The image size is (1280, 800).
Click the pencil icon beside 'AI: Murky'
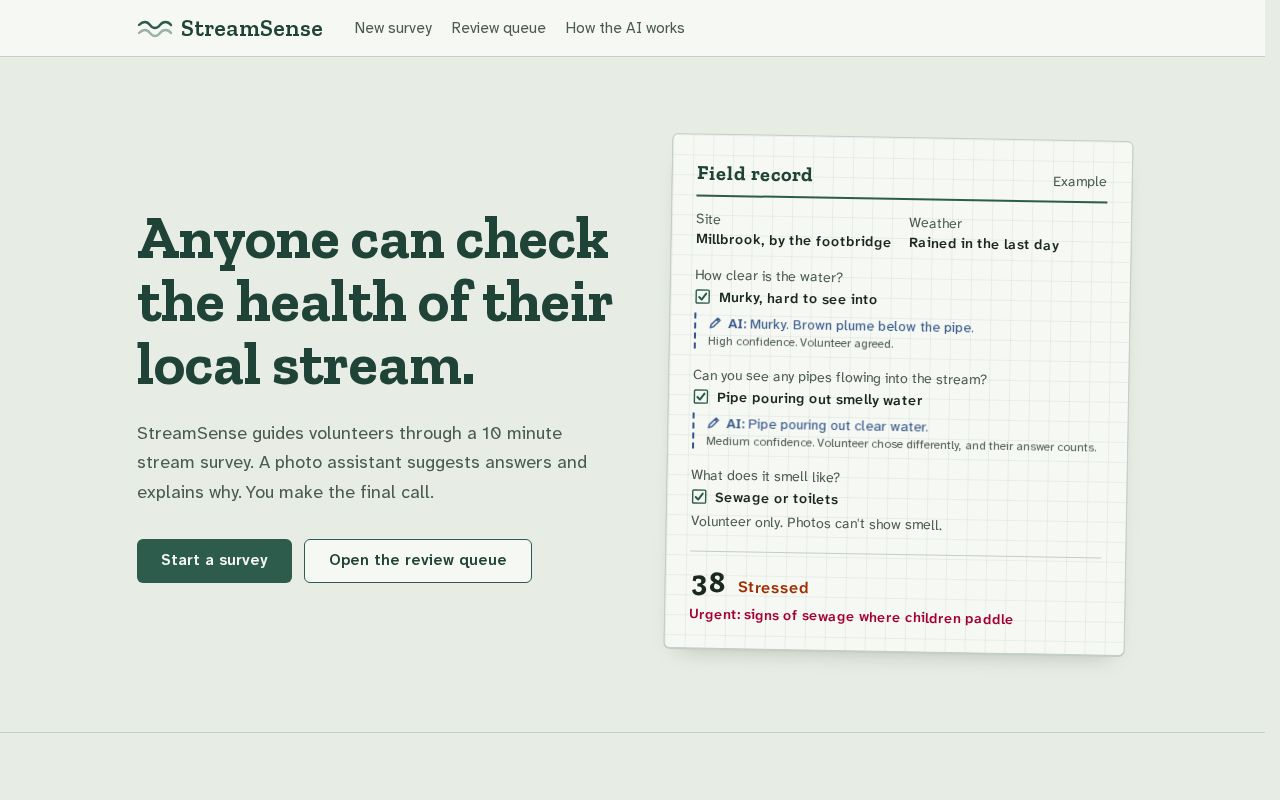pyautogui.click(x=715, y=323)
